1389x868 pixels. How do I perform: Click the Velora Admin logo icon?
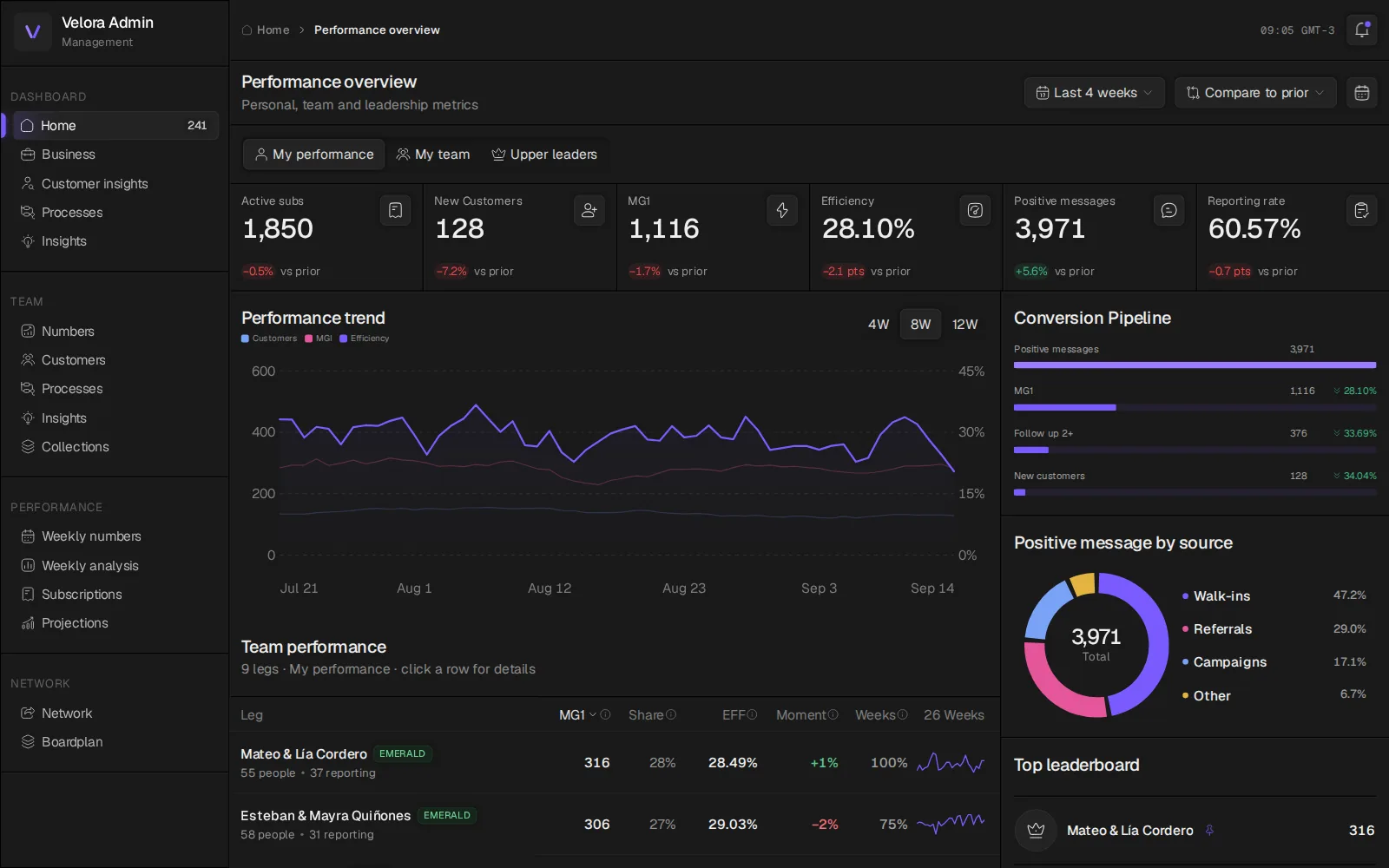click(33, 32)
